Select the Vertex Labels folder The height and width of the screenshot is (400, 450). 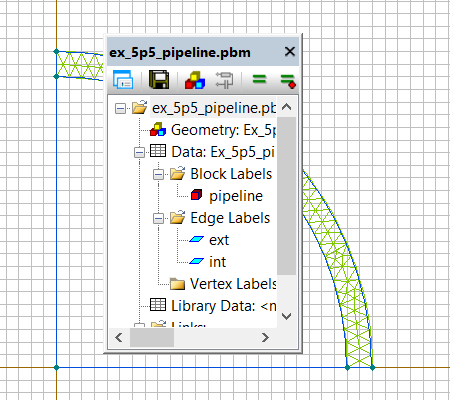click(233, 284)
